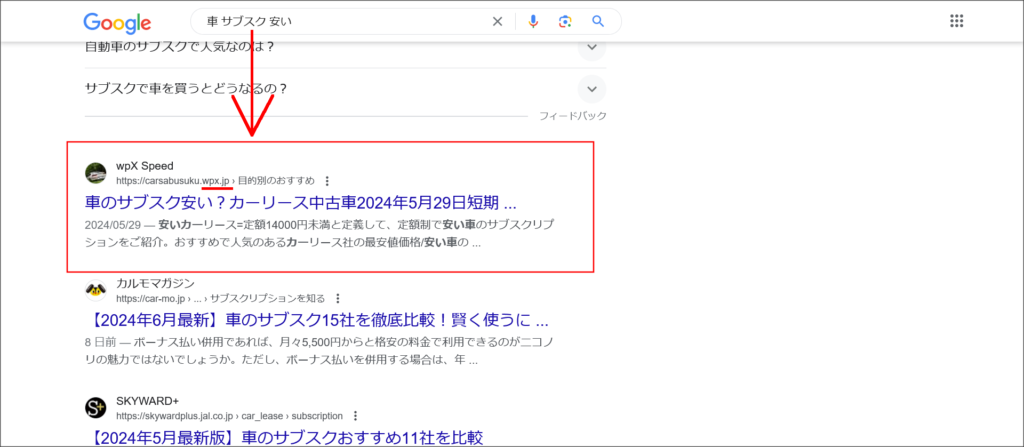Open 車のサブスク15社を徹底比較 result link
The image size is (1024, 447).
pyautogui.click(x=317, y=320)
